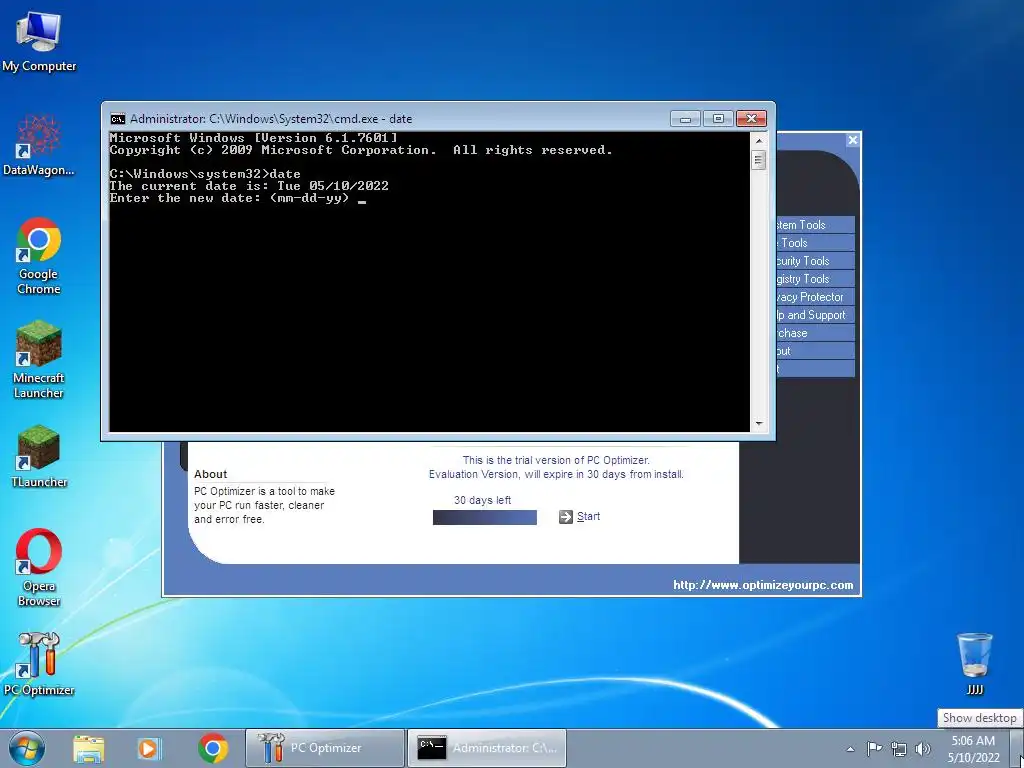Open Registry Tools in PC Optimizer menu
1024x768 pixels.
click(x=815, y=279)
